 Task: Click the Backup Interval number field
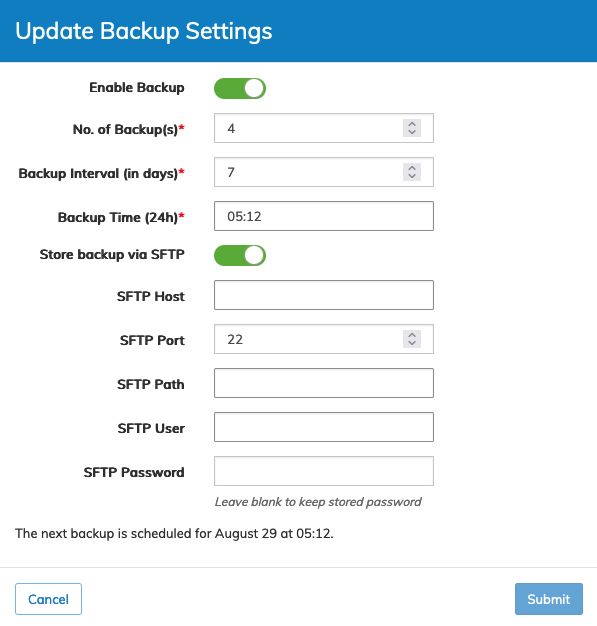click(x=324, y=172)
